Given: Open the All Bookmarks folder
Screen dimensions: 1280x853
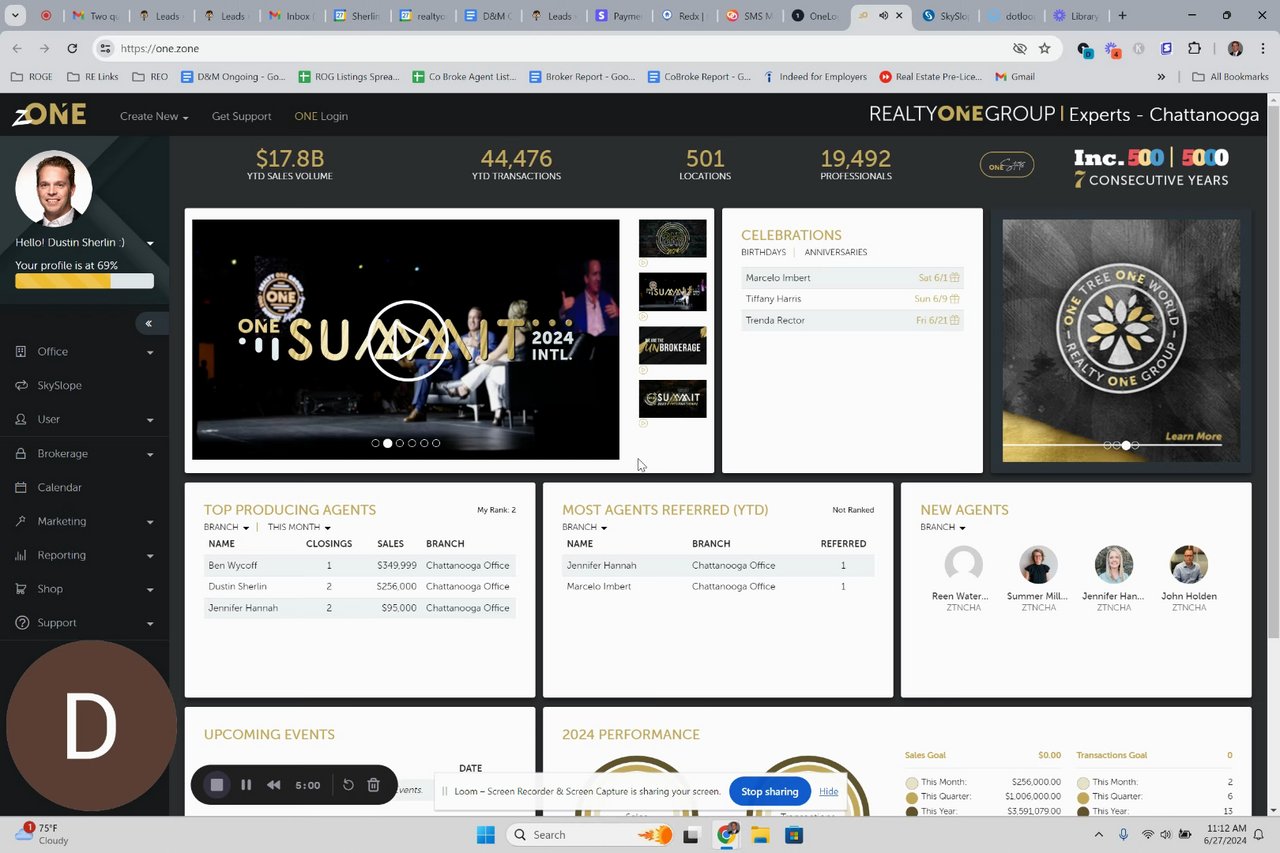Looking at the screenshot, I should pos(1230,76).
